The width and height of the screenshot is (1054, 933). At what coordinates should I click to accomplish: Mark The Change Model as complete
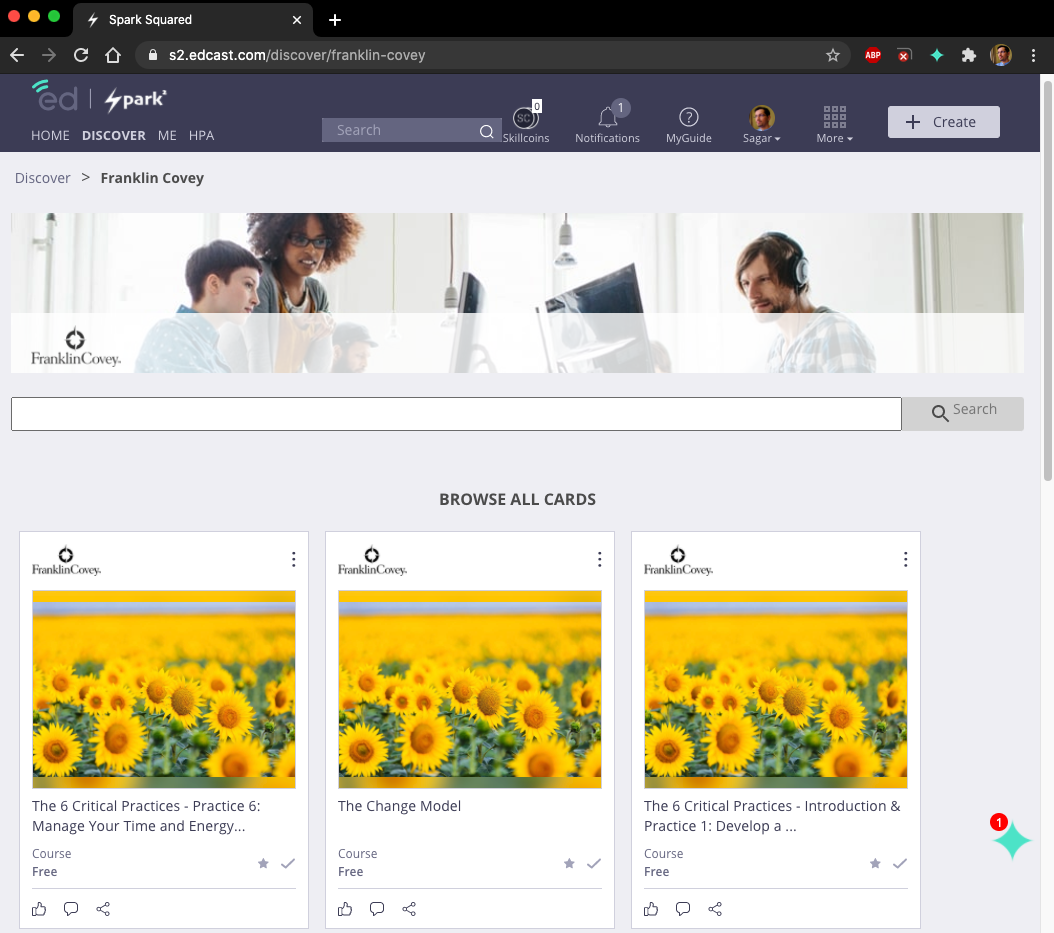point(594,863)
